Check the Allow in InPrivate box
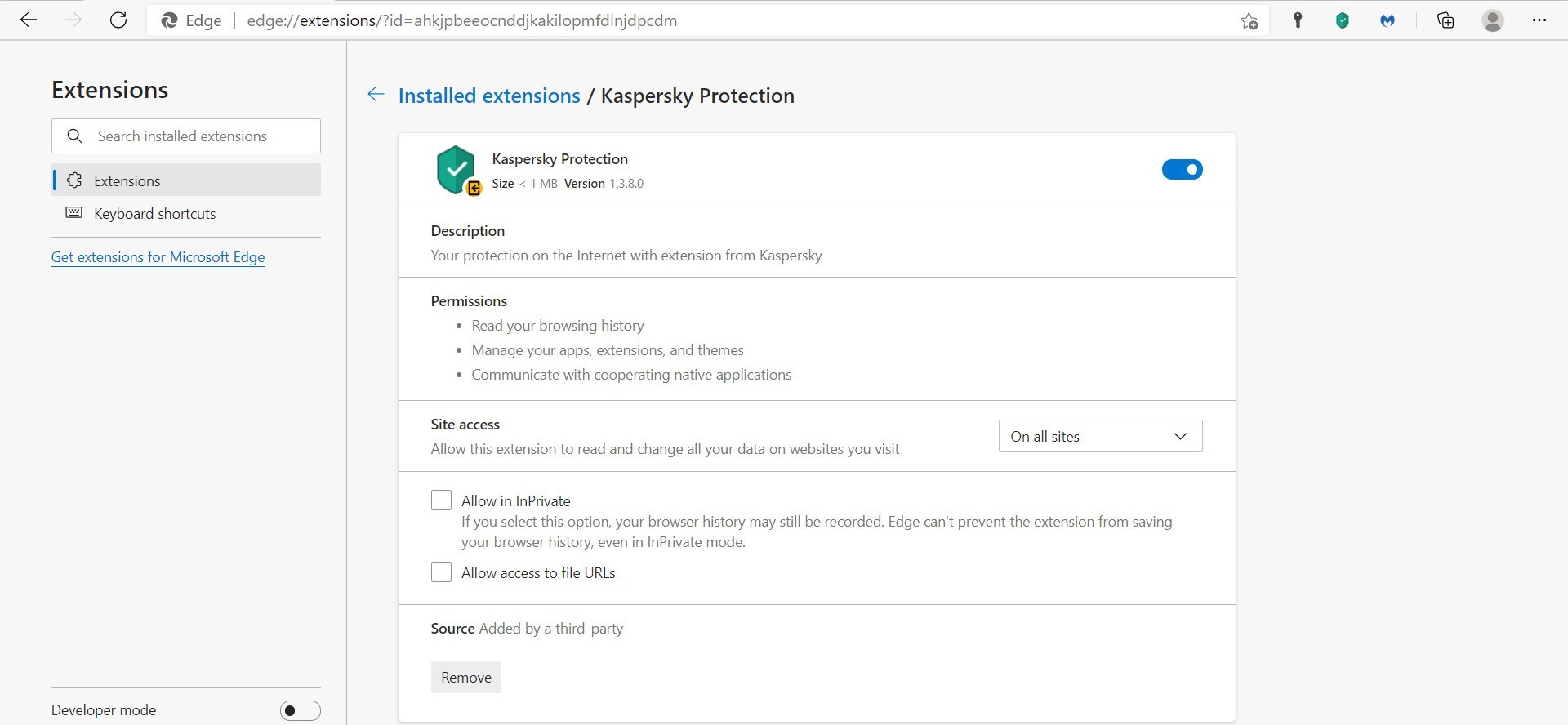Viewport: 1568px width, 725px height. click(441, 500)
